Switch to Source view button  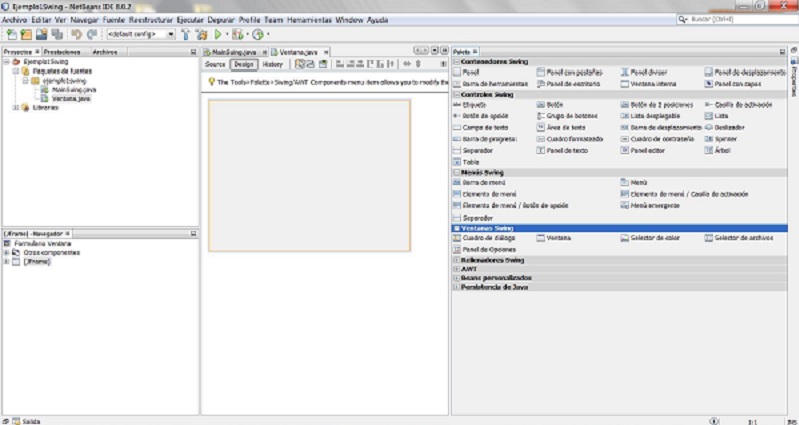point(215,64)
